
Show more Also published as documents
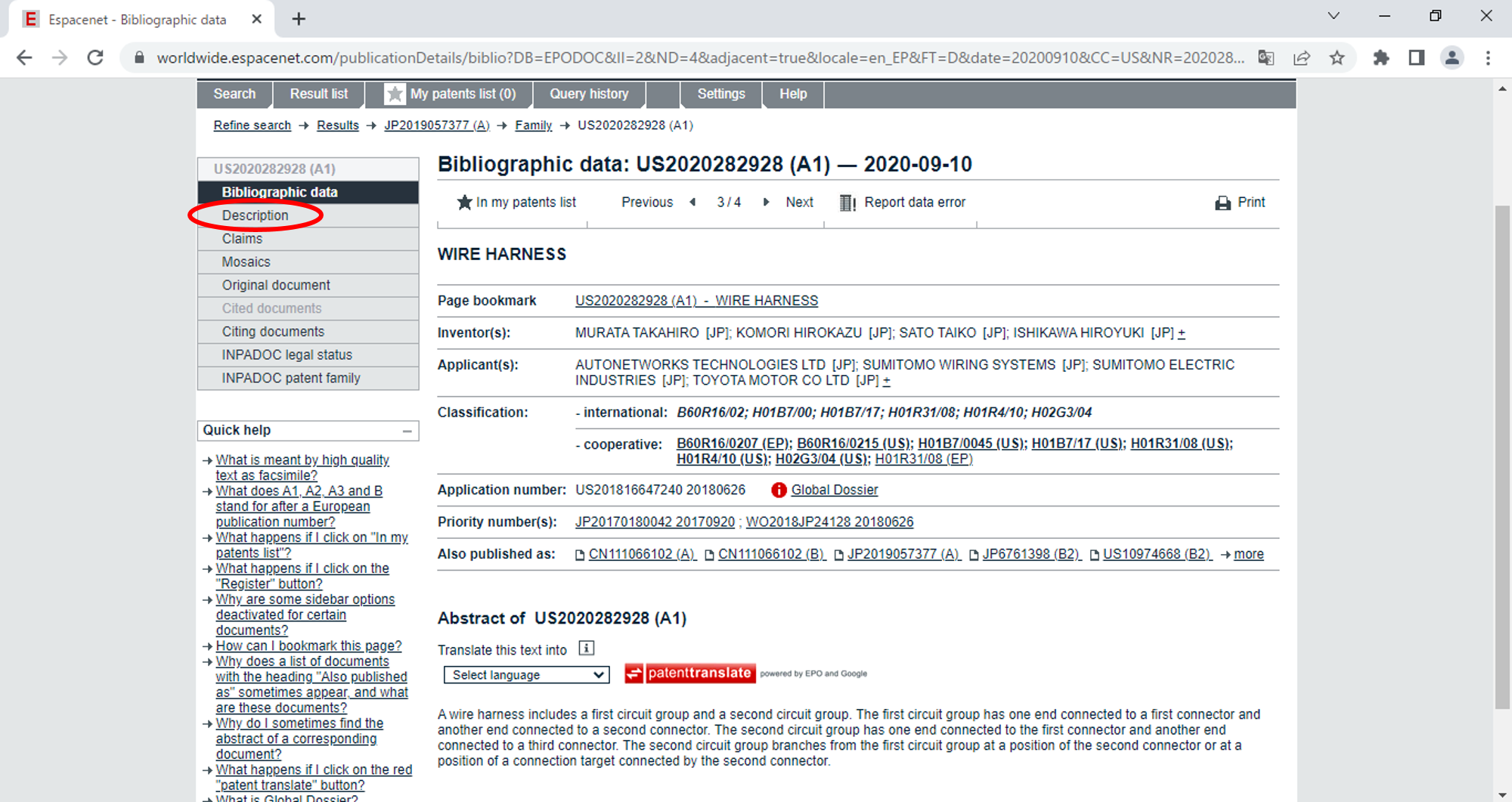click(1248, 554)
